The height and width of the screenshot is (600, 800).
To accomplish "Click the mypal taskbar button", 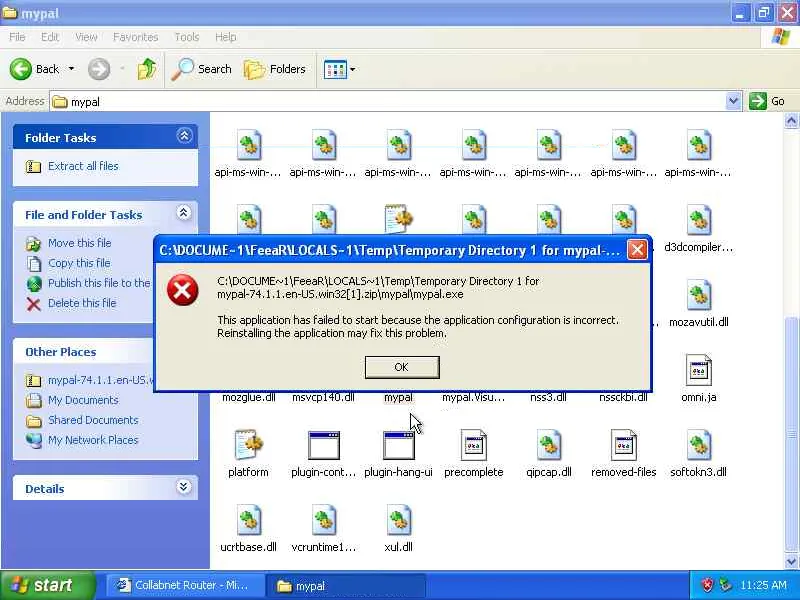I will click(346, 586).
